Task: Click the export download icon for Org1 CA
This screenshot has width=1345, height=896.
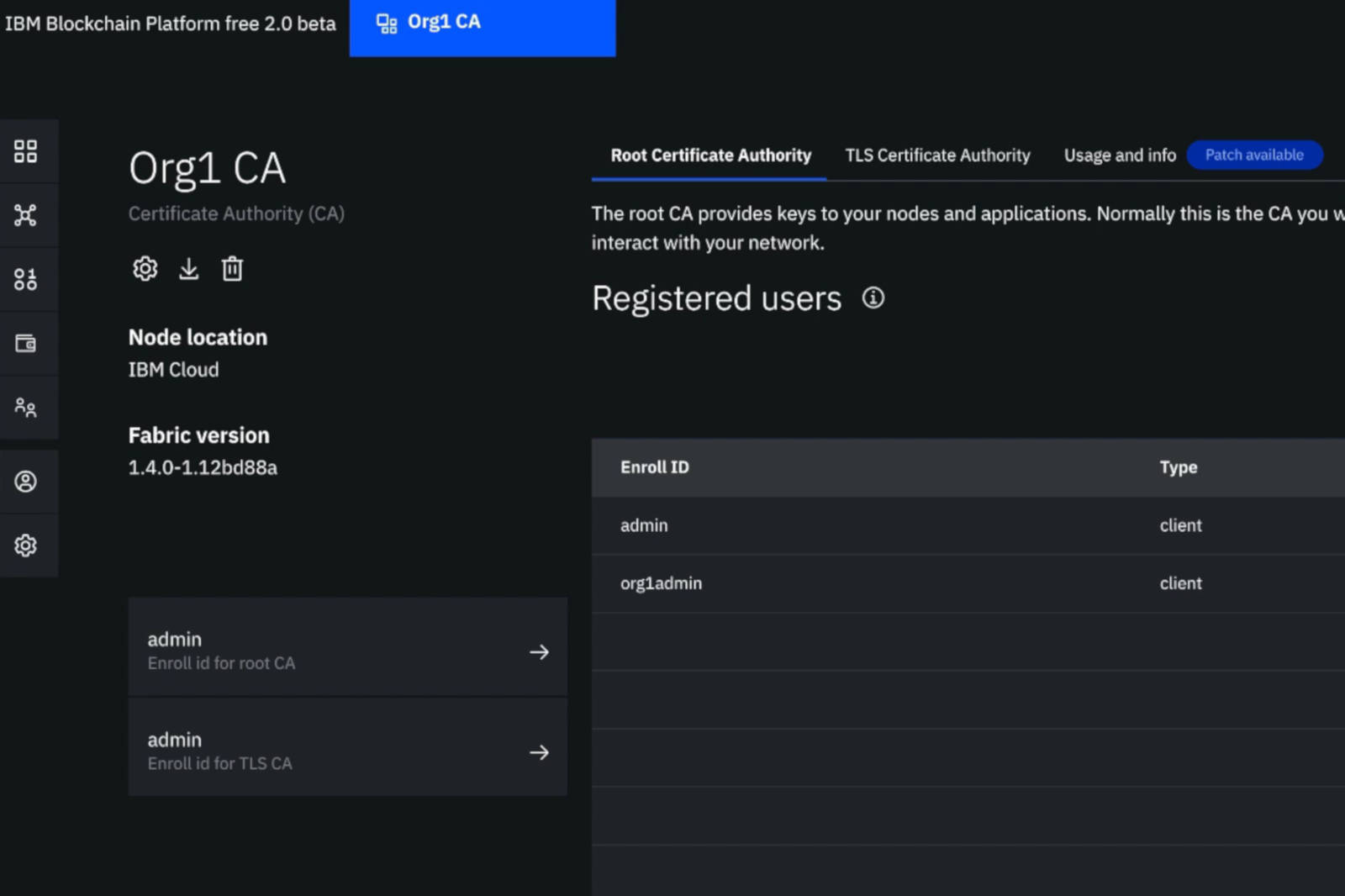Action: point(188,268)
